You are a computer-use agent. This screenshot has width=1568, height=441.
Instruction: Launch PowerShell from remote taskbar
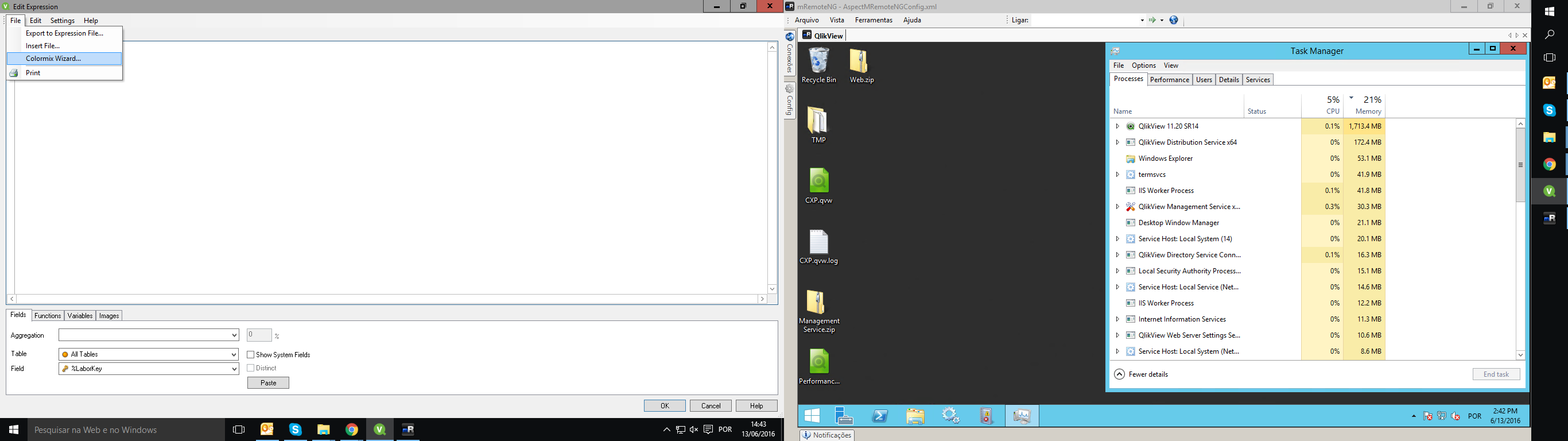coord(880,416)
